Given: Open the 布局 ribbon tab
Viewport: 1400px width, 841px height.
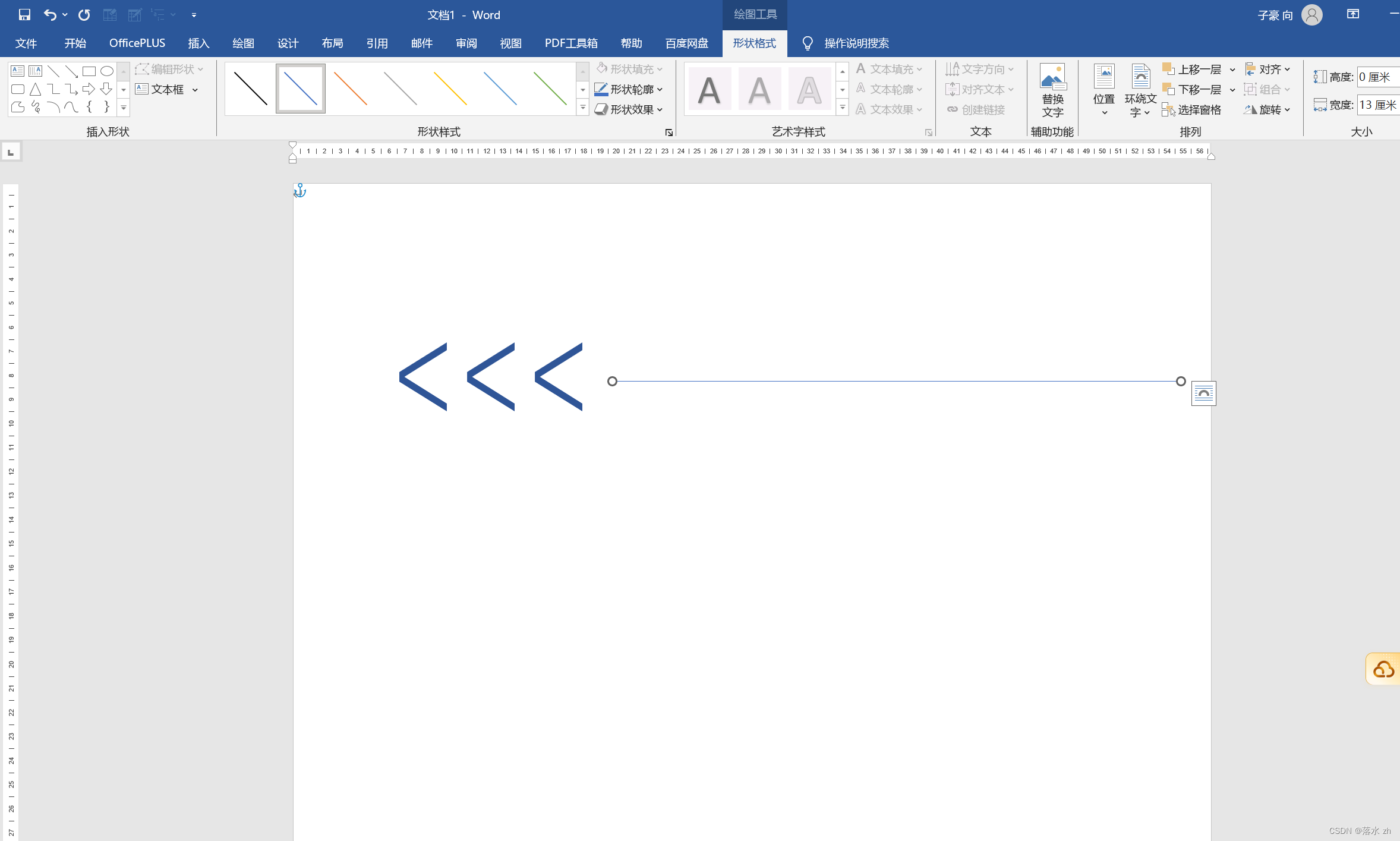Looking at the screenshot, I should [x=332, y=43].
